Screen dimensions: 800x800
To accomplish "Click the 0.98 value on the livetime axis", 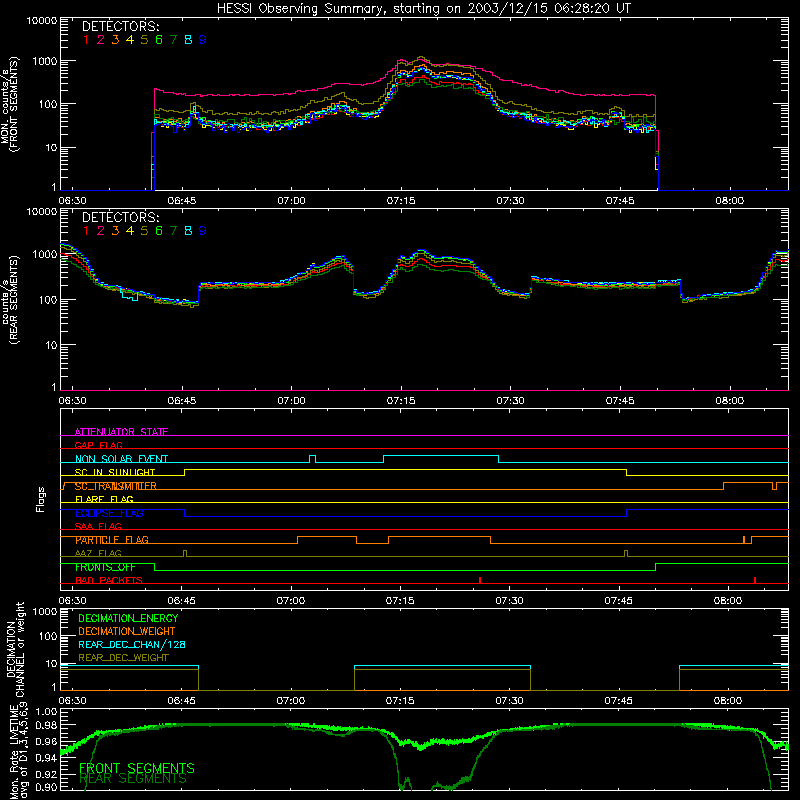I will [x=47, y=725].
